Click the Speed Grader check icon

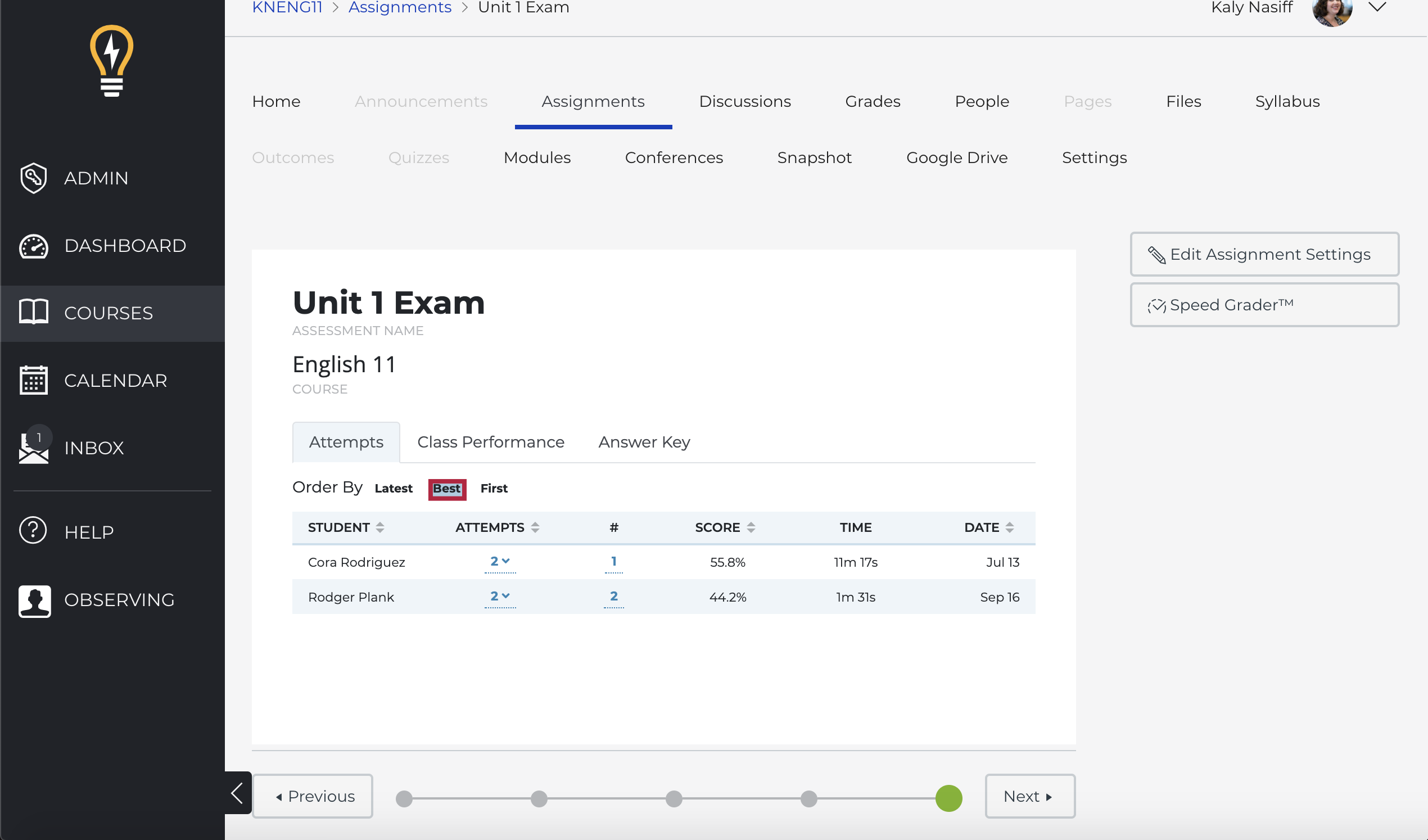click(x=1156, y=305)
